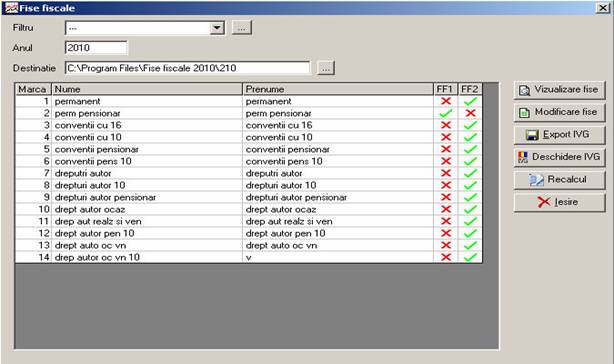The image size is (614, 364).
Task: Run Recalcul
Action: tap(559, 180)
